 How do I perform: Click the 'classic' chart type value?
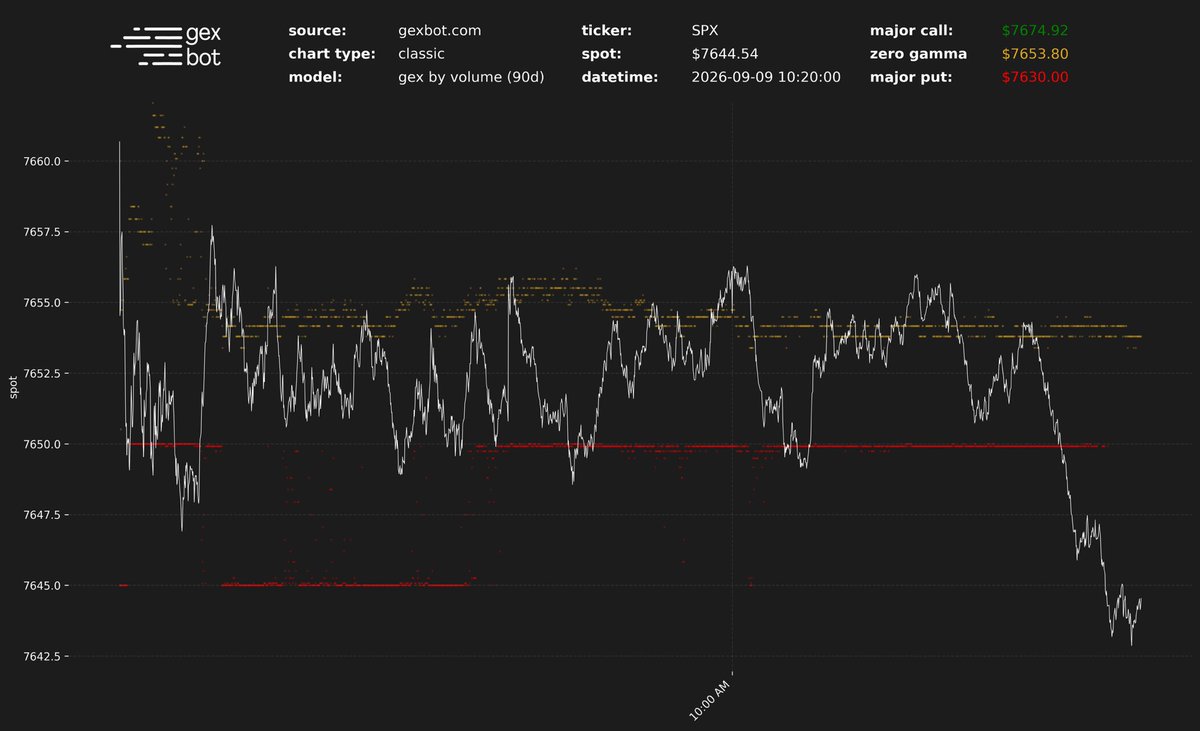pyautogui.click(x=421, y=54)
